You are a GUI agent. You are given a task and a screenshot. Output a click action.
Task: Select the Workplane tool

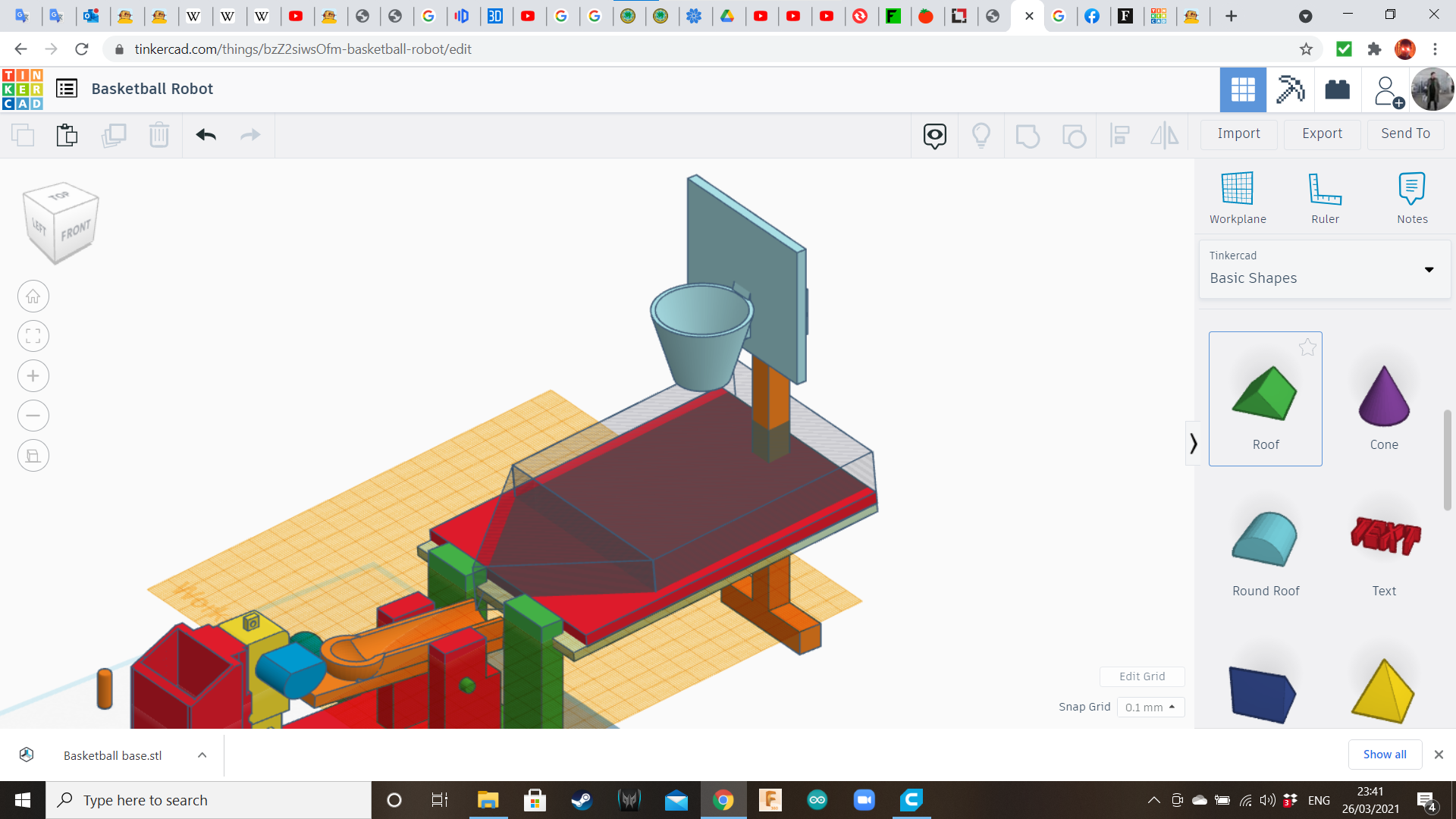tap(1238, 197)
